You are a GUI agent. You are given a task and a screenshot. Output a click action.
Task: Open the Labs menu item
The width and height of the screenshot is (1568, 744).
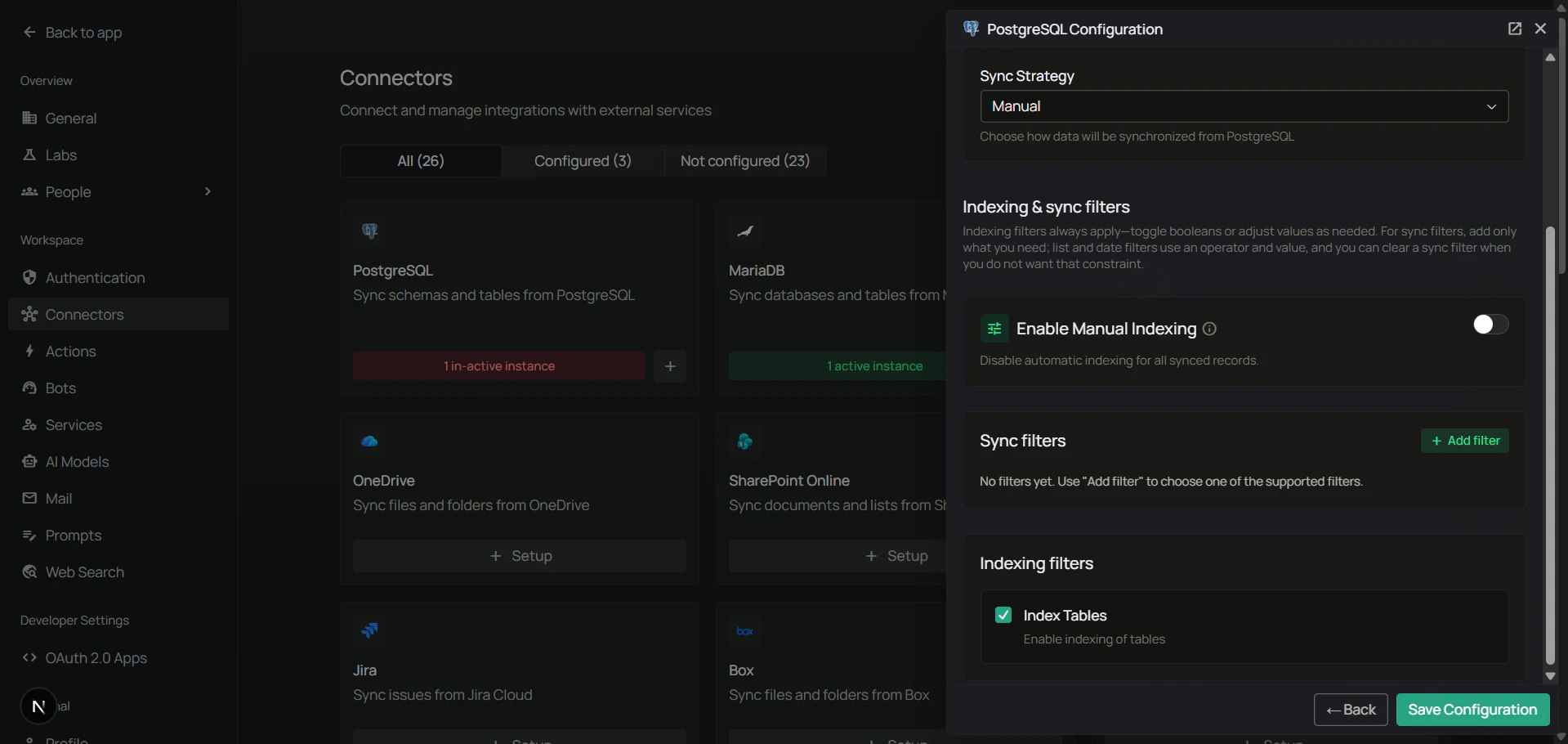click(x=118, y=155)
